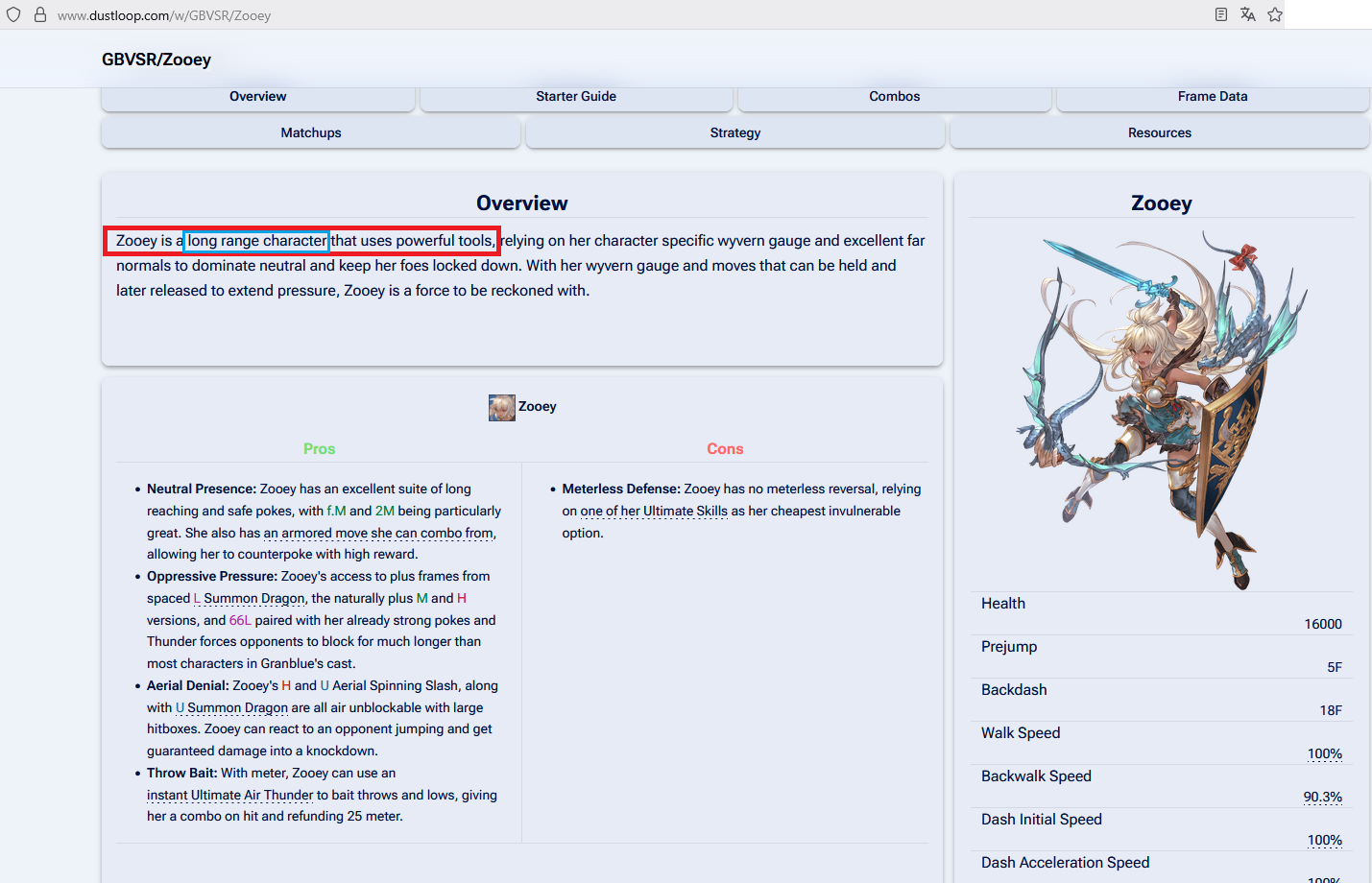Image resolution: width=1372 pixels, height=883 pixels.
Task: Click the Backwalk Speed 90.3% value
Action: (1323, 797)
